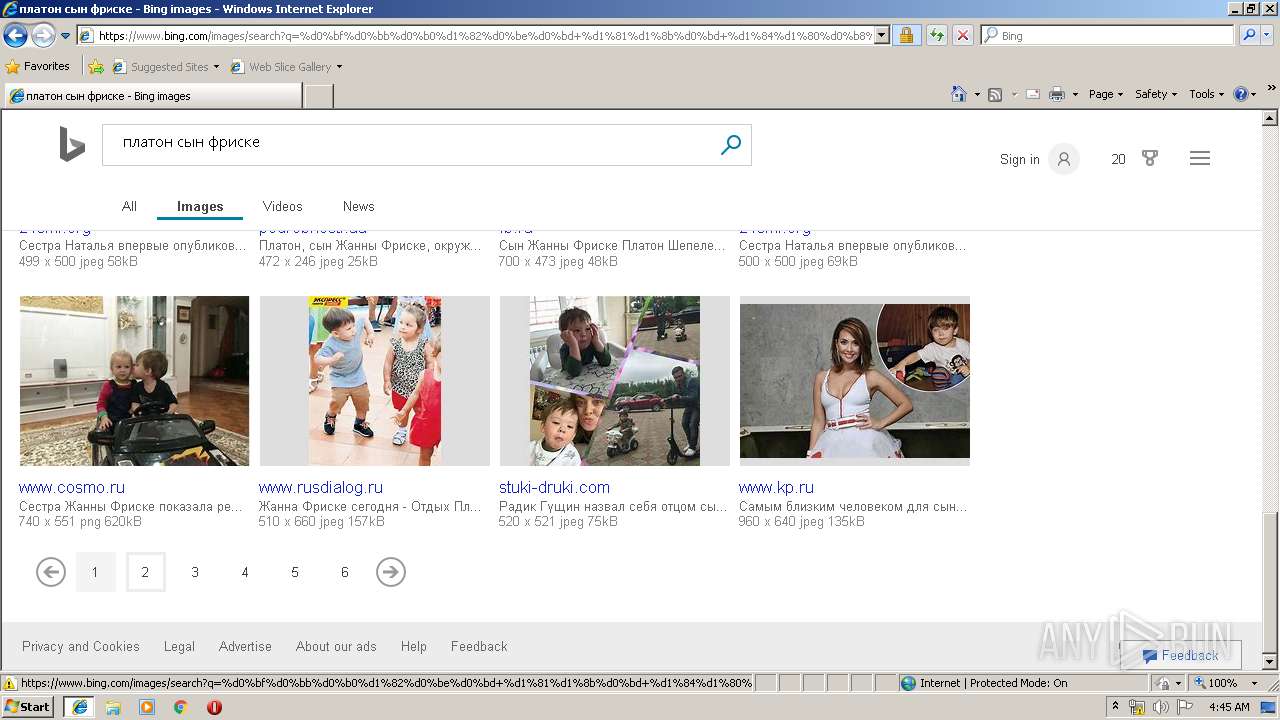This screenshot has height=720, width=1280.
Task: Open the Advertise footer link
Action: [245, 646]
